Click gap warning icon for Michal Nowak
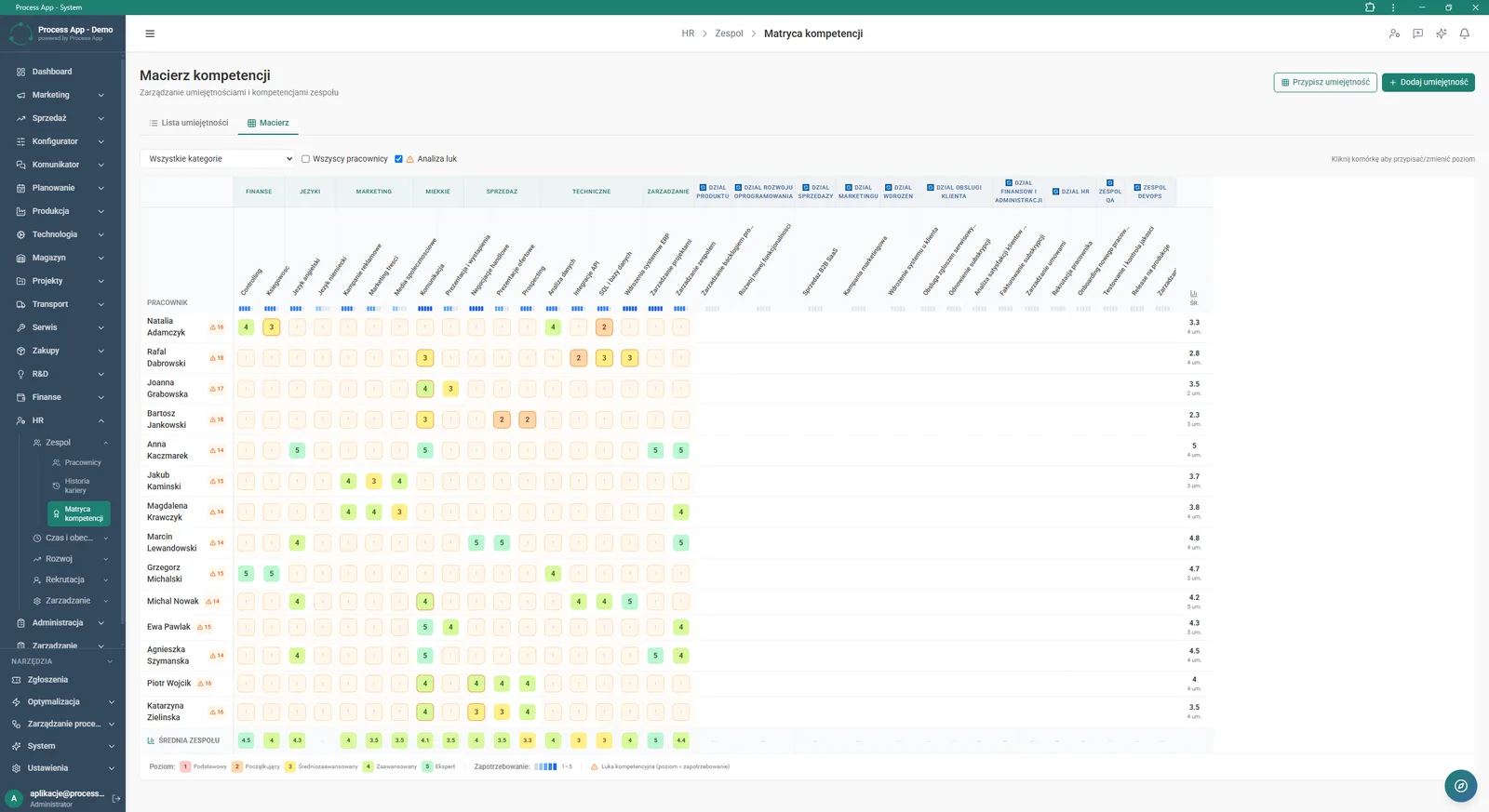The width and height of the screenshot is (1489, 812). 212,602
